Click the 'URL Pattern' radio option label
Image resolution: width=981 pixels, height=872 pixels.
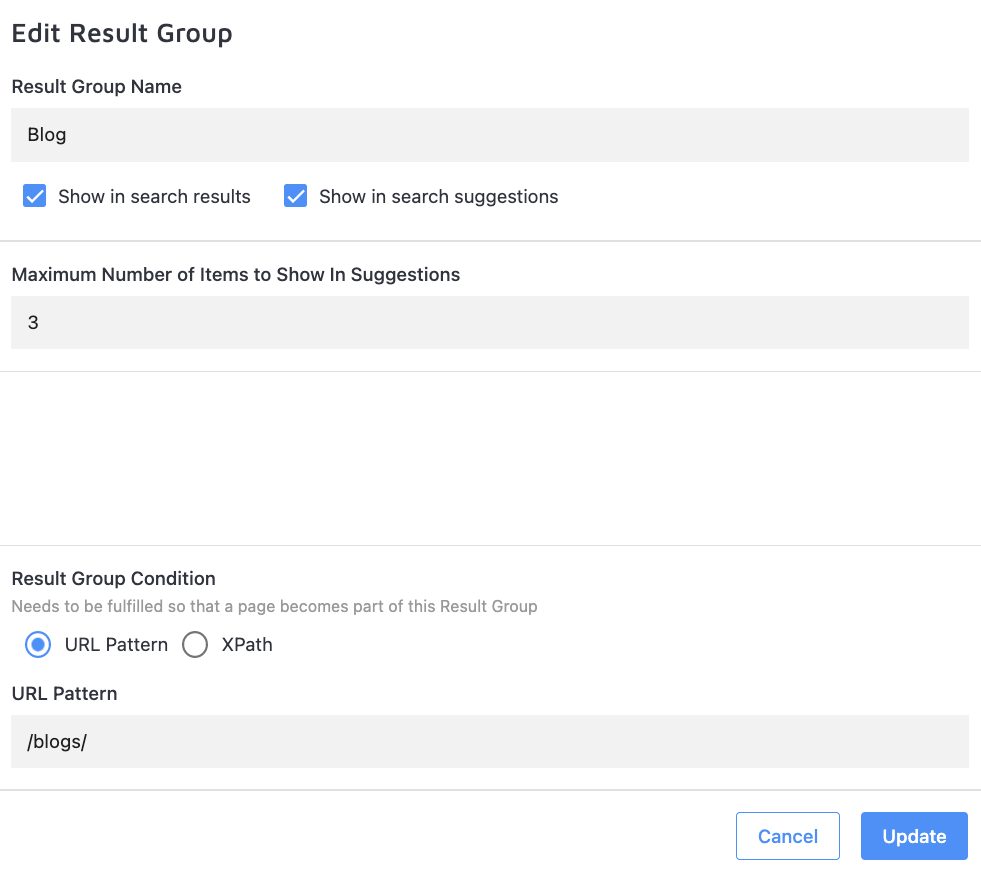116,645
